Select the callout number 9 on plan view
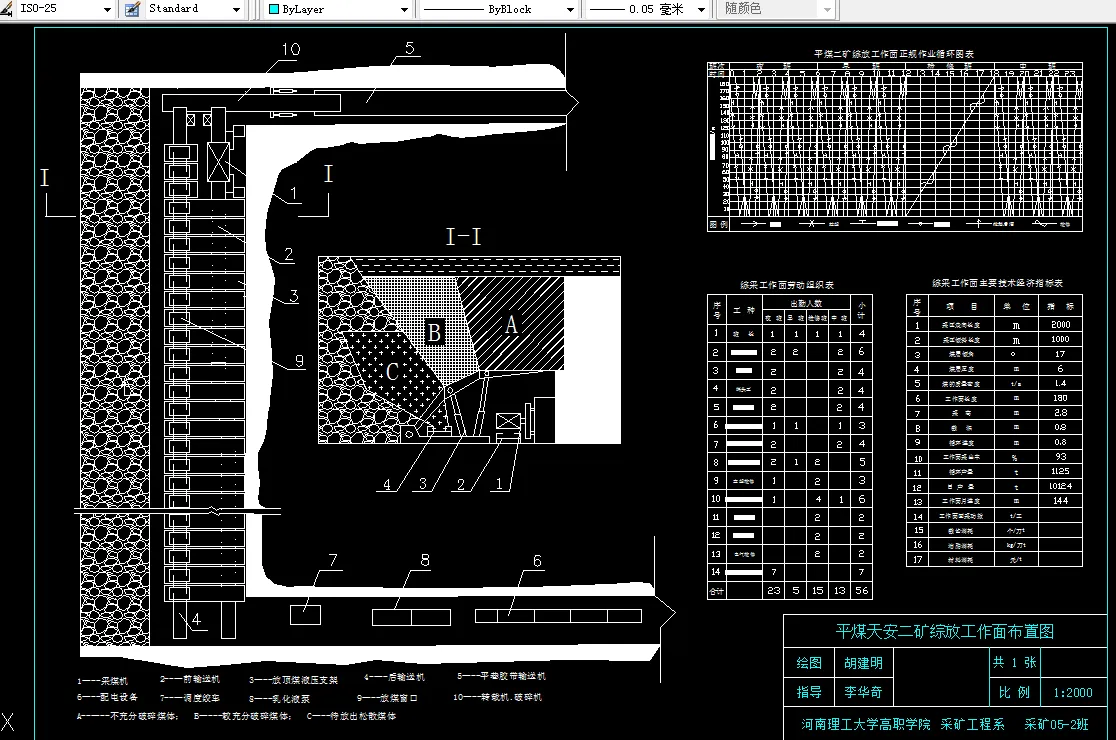Viewport: 1116px width, 740px height. coord(299,361)
